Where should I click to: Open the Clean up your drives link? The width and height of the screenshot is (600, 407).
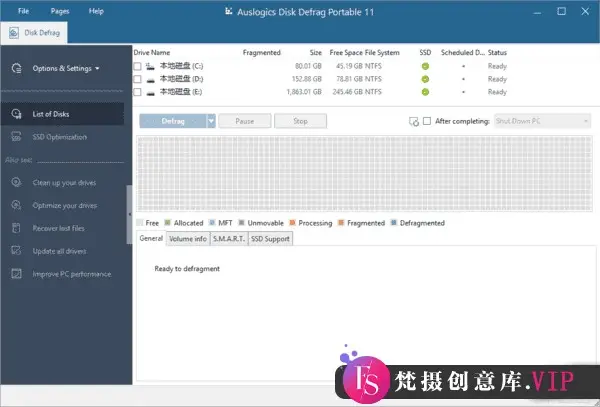tap(64, 182)
